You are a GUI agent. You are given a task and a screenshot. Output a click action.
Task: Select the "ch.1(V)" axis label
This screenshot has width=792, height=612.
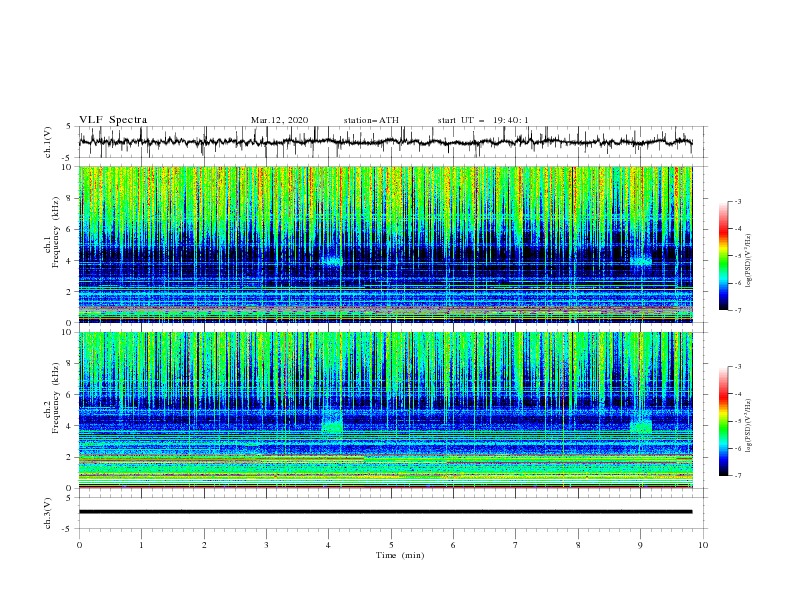pos(48,142)
